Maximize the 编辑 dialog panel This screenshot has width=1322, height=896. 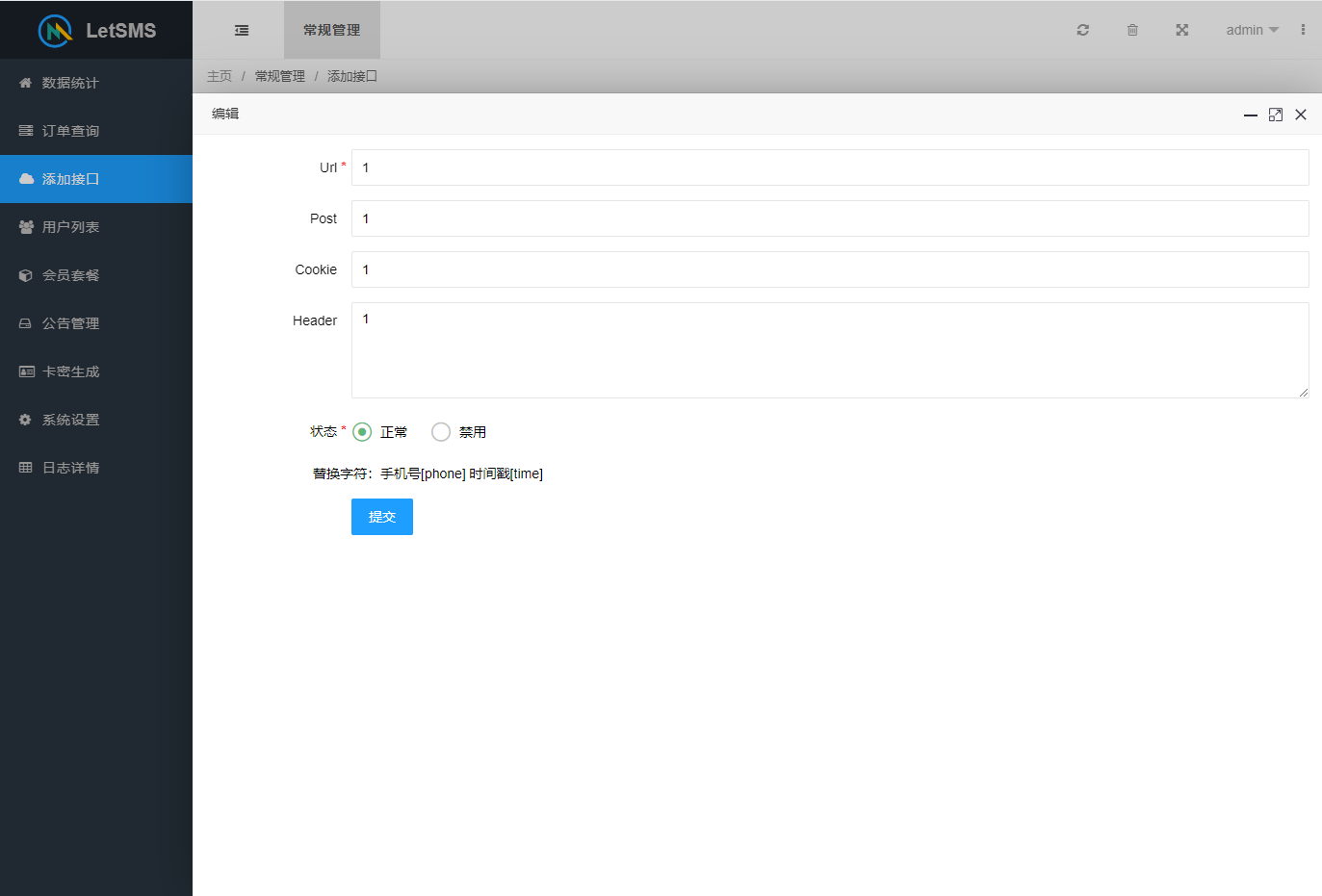point(1275,115)
